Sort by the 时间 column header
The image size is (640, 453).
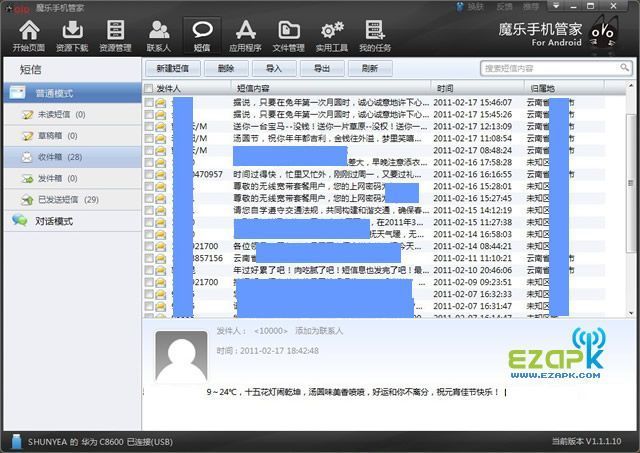445,89
